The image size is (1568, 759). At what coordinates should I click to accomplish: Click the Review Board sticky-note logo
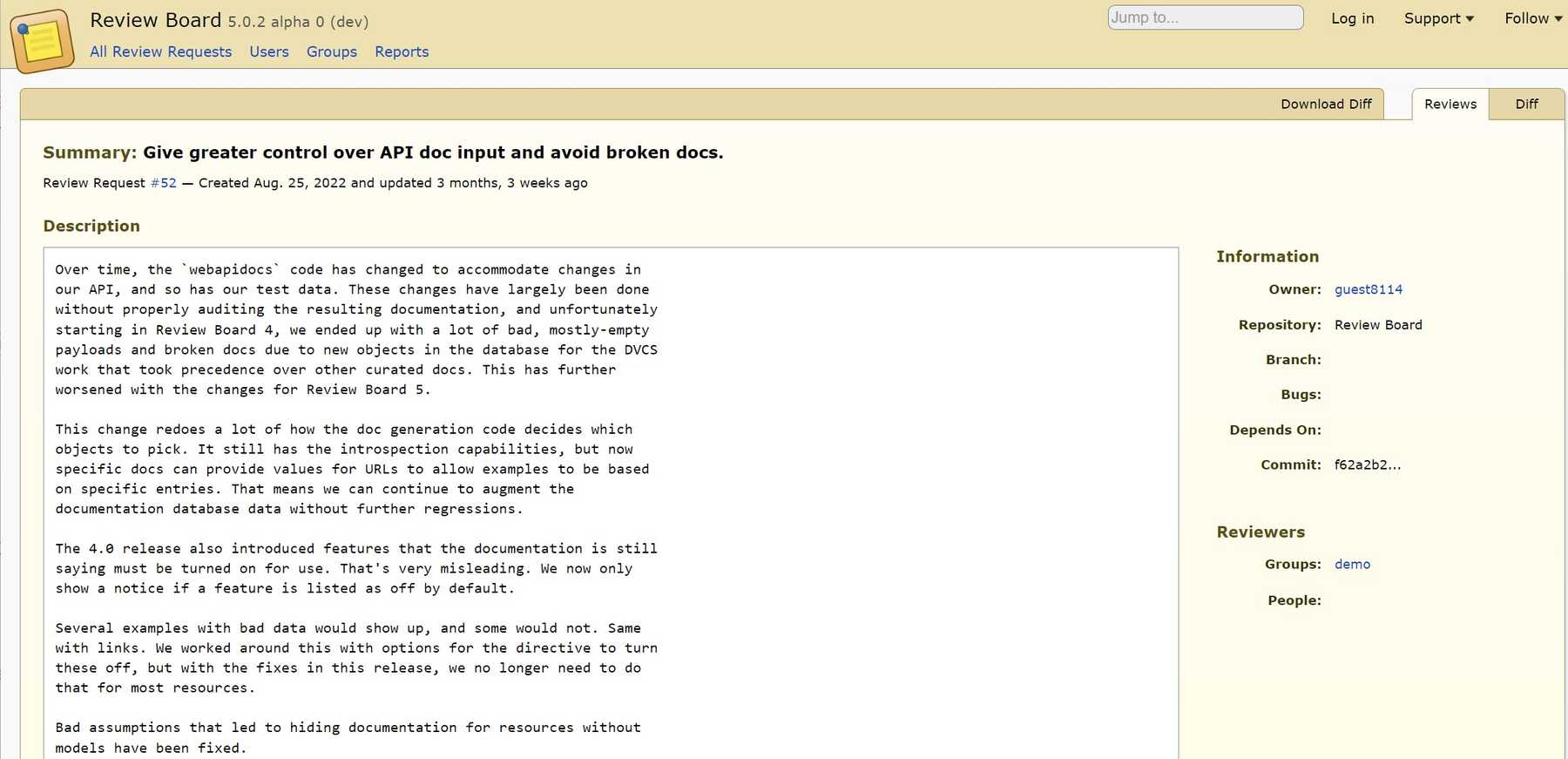[x=41, y=40]
